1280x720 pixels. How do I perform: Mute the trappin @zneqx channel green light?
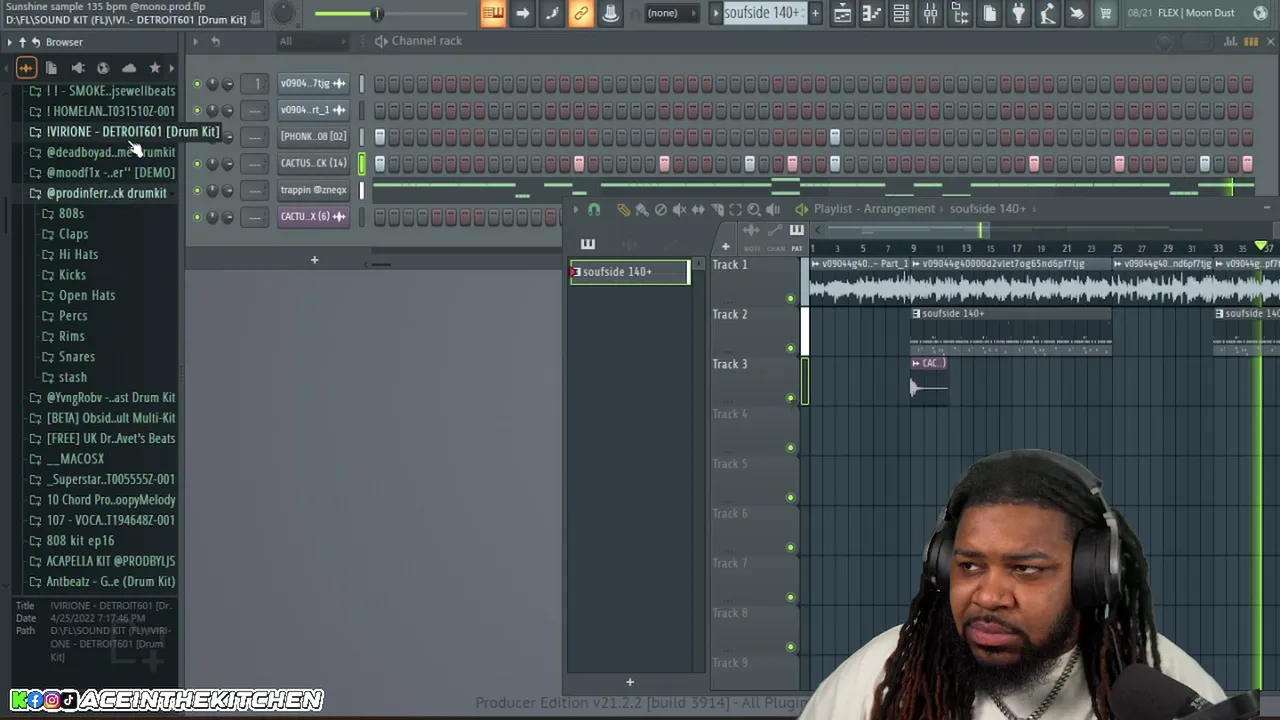coord(197,190)
